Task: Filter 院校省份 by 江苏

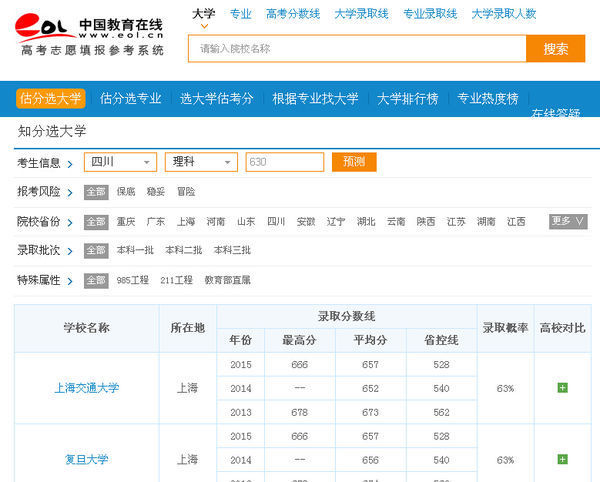Action: [456, 222]
